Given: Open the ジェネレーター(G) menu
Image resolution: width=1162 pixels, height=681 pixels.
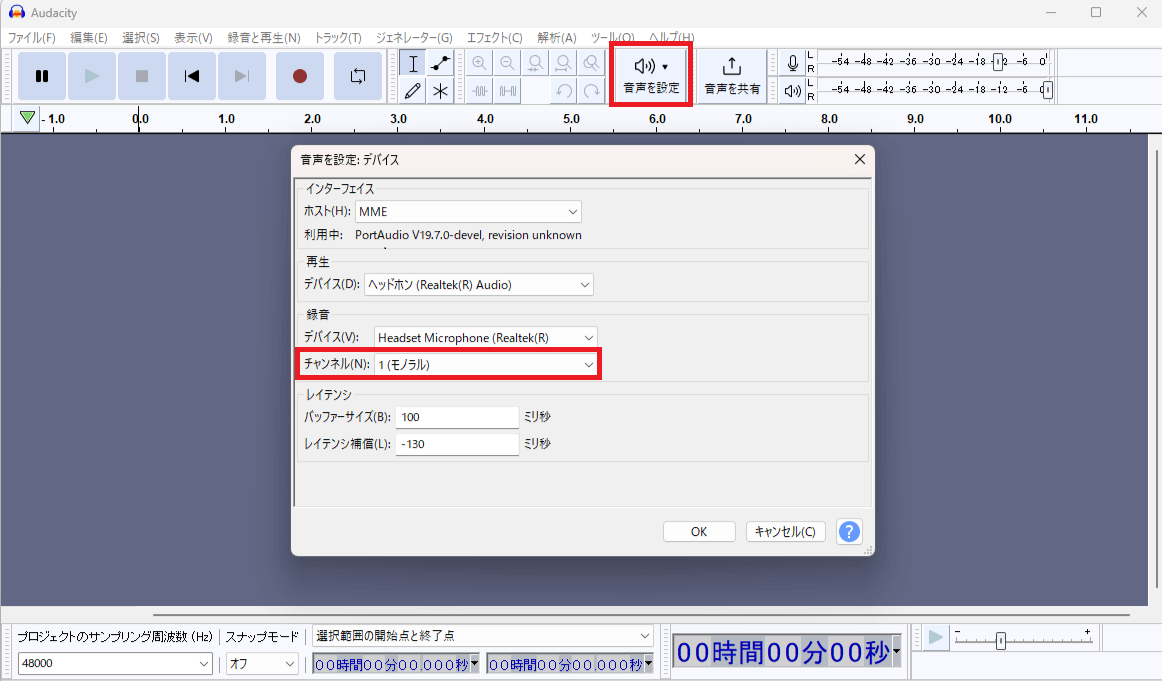Looking at the screenshot, I should click(x=414, y=38).
